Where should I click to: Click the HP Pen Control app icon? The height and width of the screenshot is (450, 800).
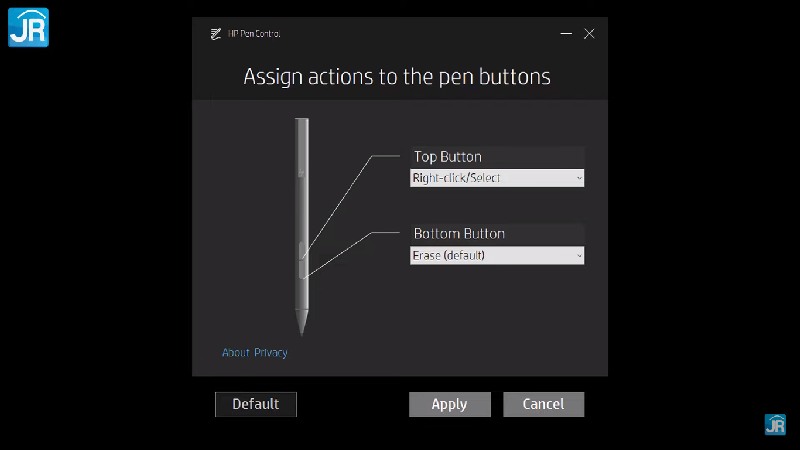pos(216,34)
